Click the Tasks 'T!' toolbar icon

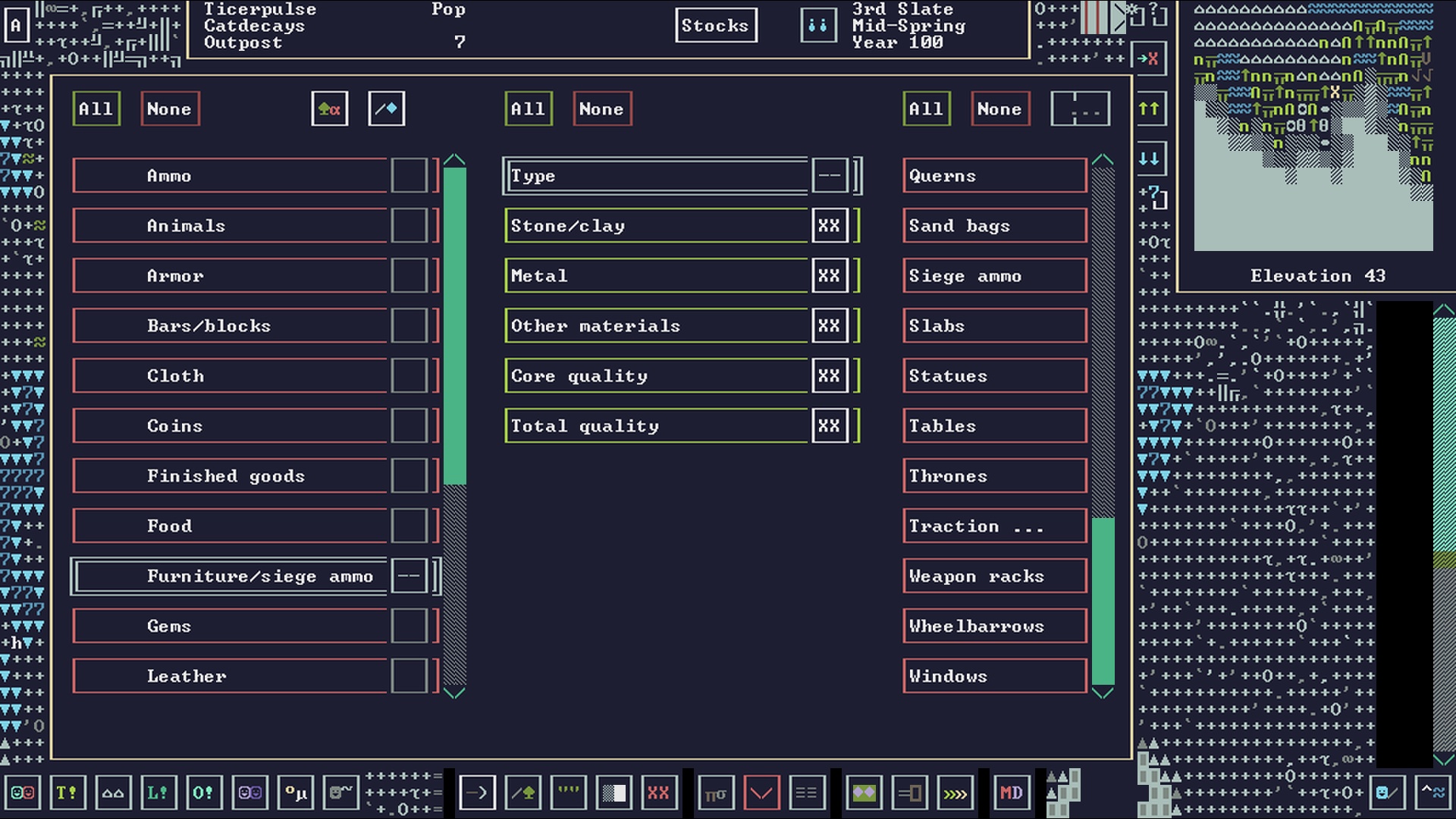[67, 792]
